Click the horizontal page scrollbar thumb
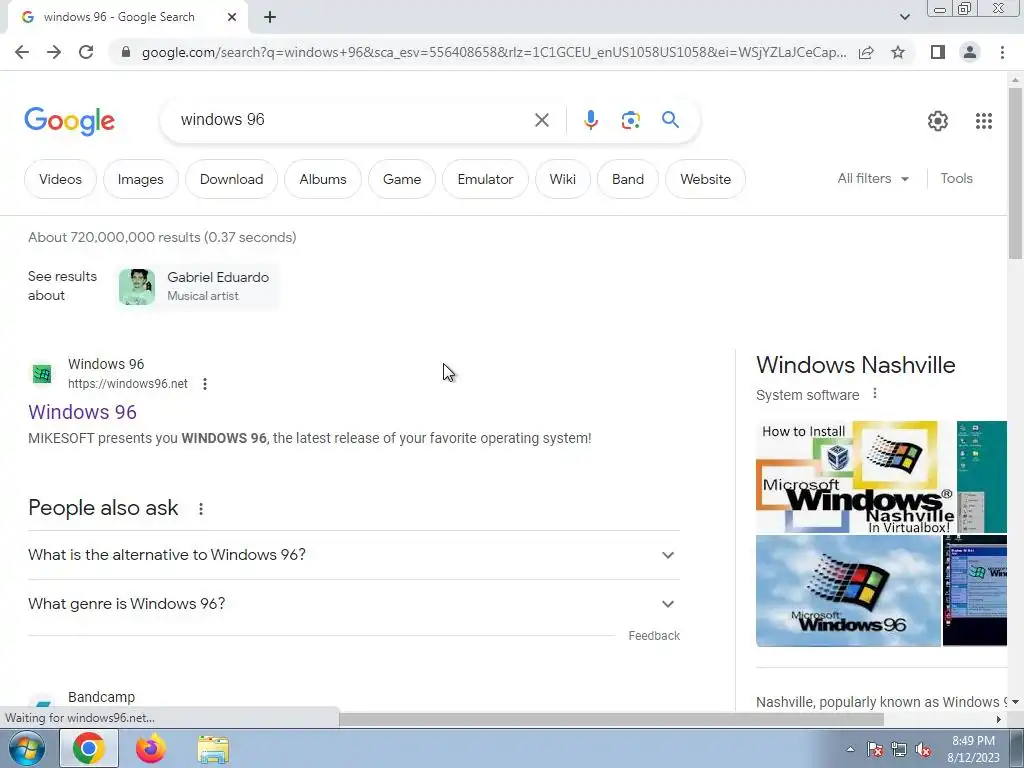 click(611, 719)
